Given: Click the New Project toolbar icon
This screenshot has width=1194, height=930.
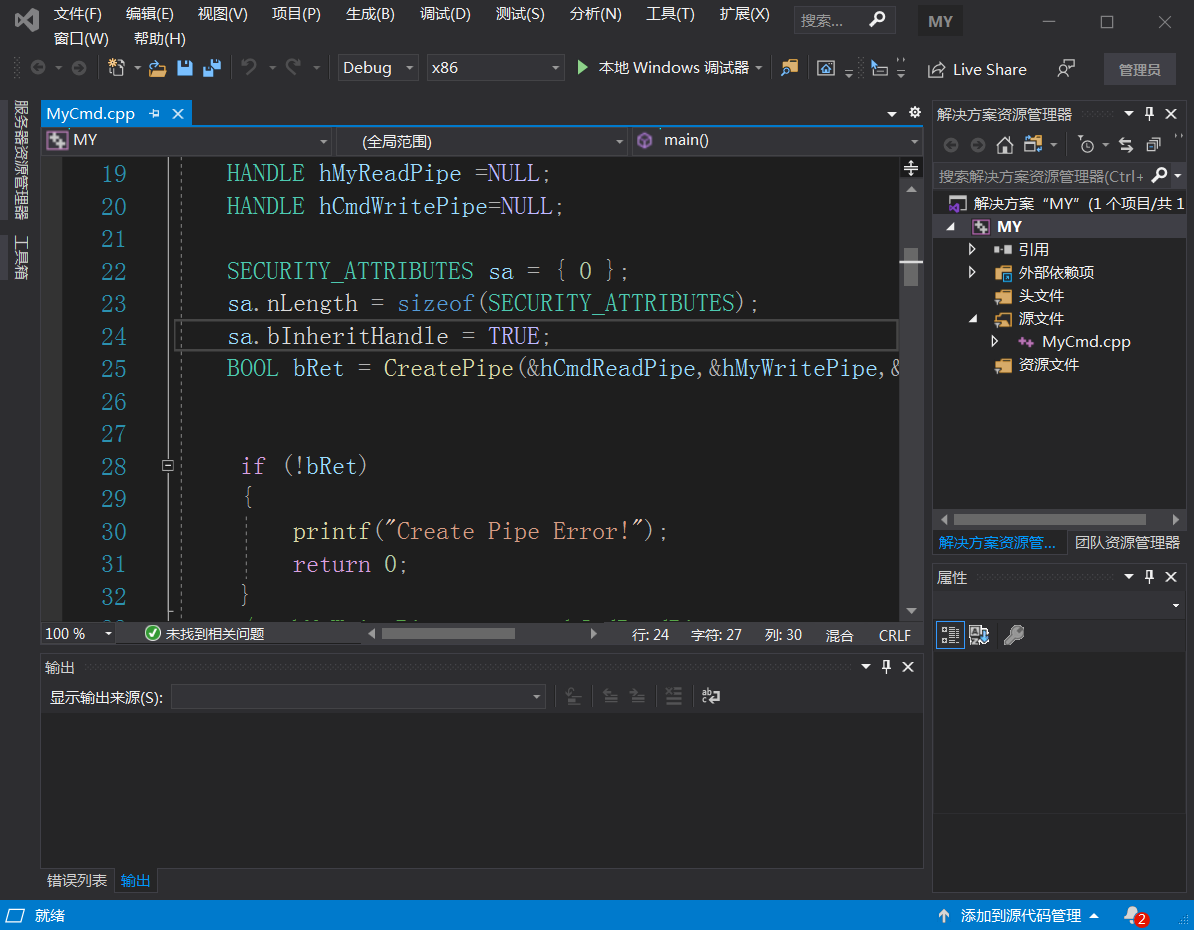Looking at the screenshot, I should (x=116, y=68).
